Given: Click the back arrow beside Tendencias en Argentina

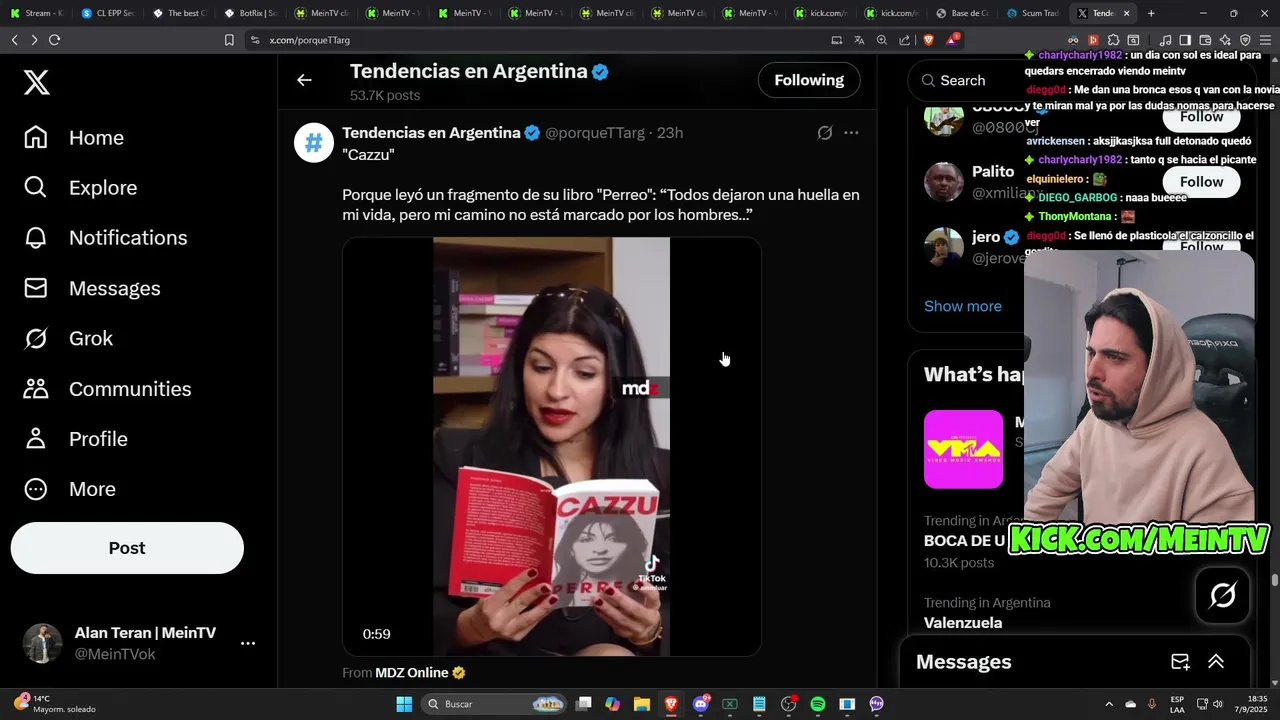Looking at the screenshot, I should (x=304, y=80).
